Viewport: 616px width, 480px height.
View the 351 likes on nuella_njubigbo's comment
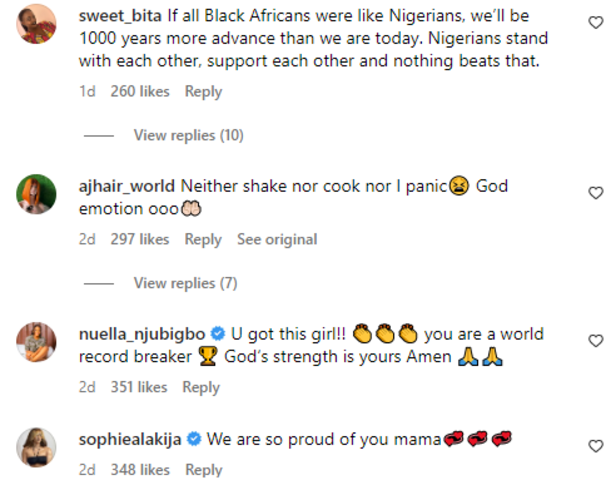pyautogui.click(x=140, y=387)
